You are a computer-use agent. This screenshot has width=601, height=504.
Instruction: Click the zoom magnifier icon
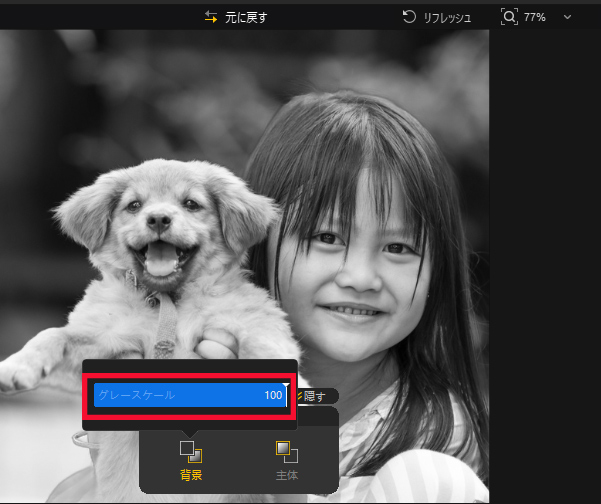tap(509, 17)
